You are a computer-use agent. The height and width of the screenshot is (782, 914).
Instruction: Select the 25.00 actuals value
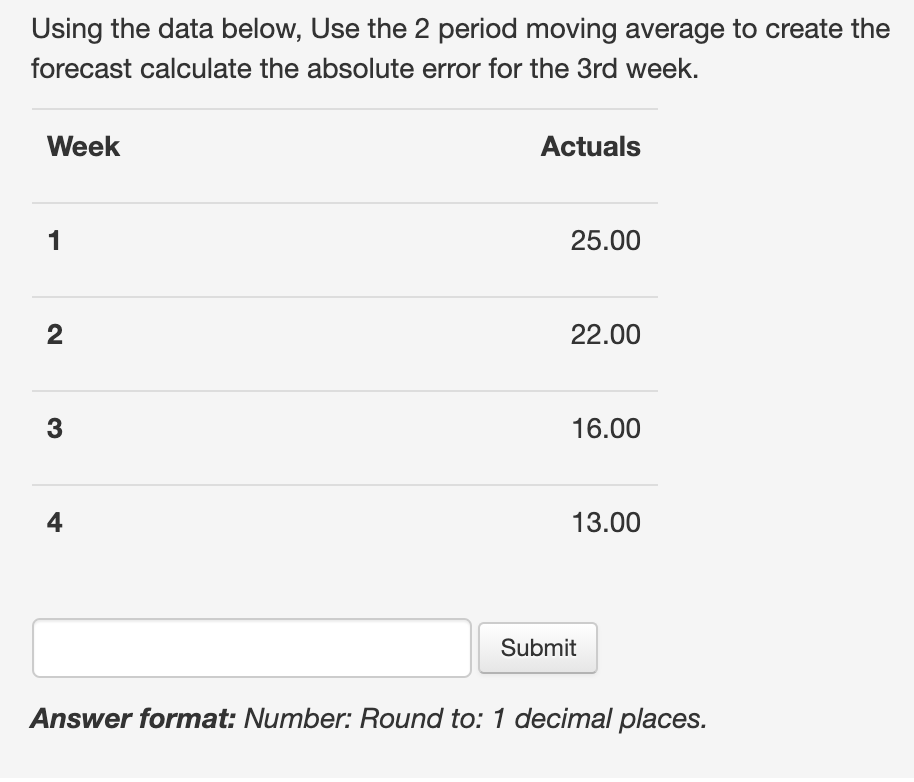603,240
